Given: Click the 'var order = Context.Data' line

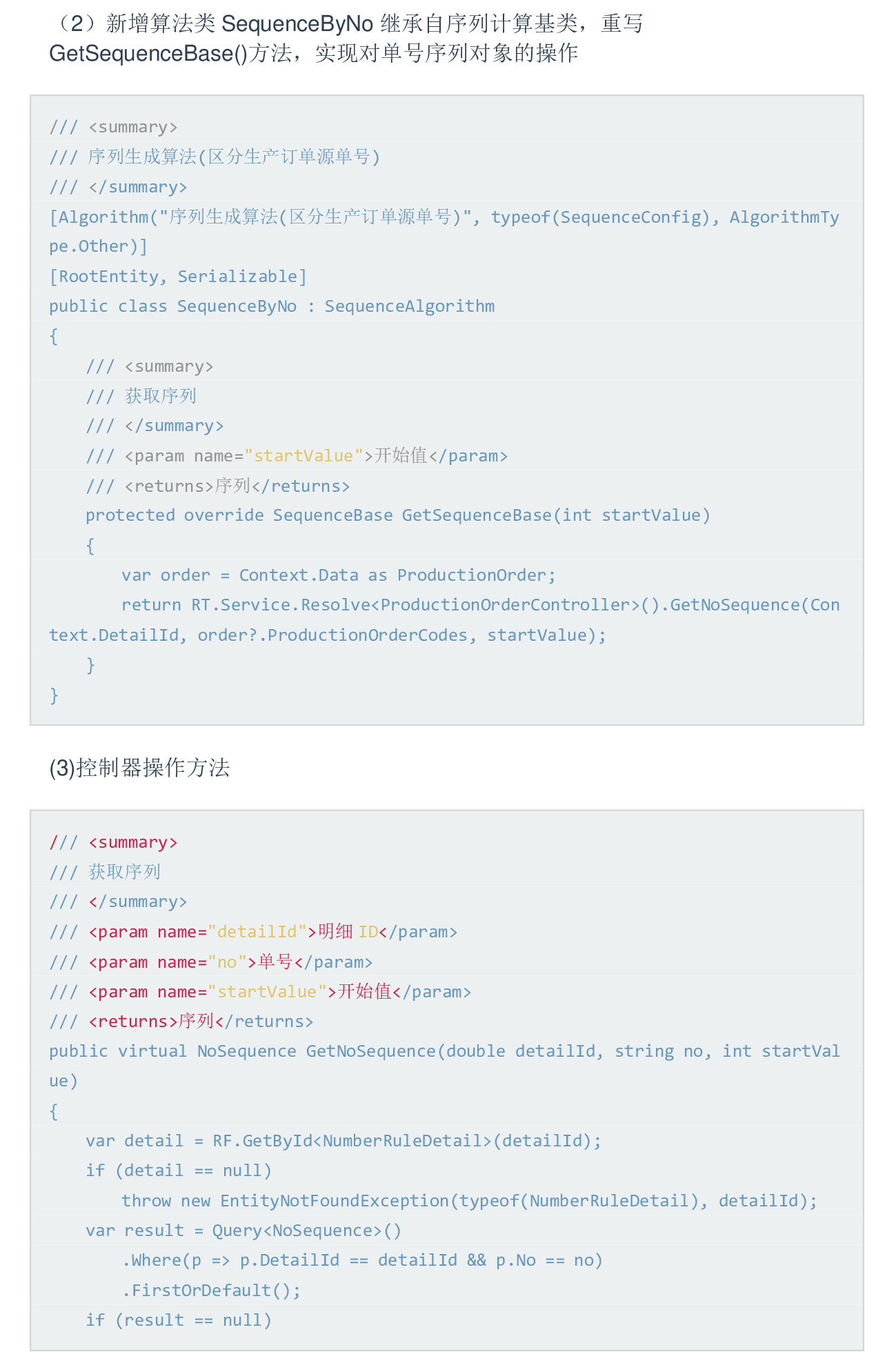Looking at the screenshot, I should click(x=338, y=575).
